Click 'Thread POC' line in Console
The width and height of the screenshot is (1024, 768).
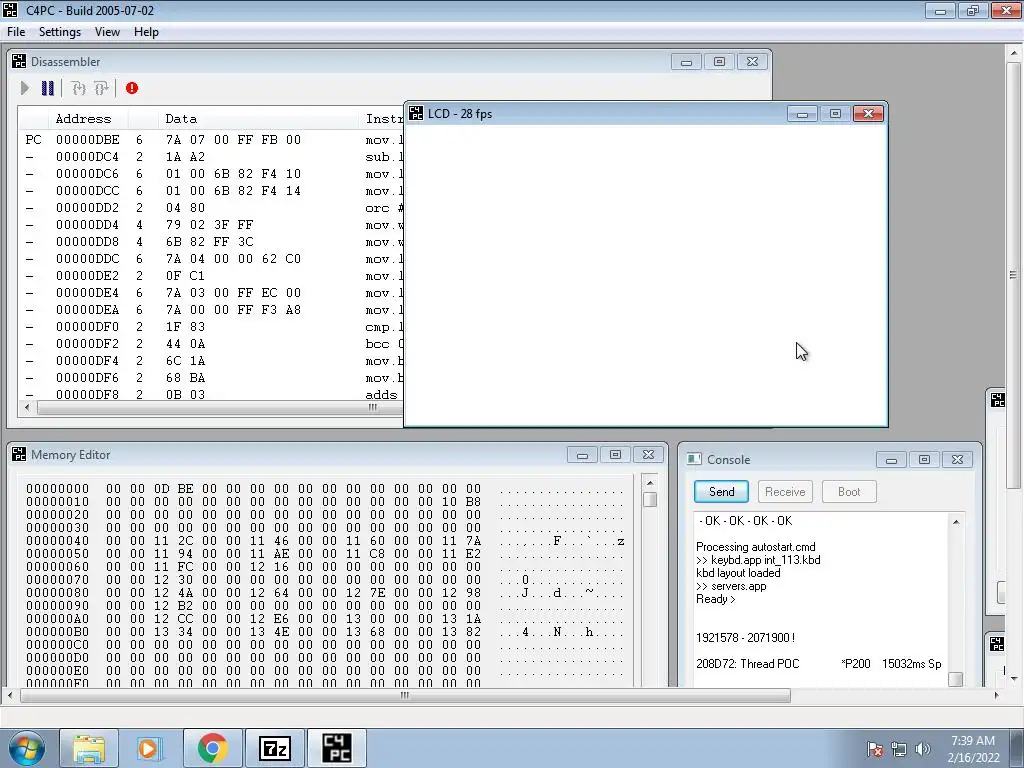tap(819, 664)
